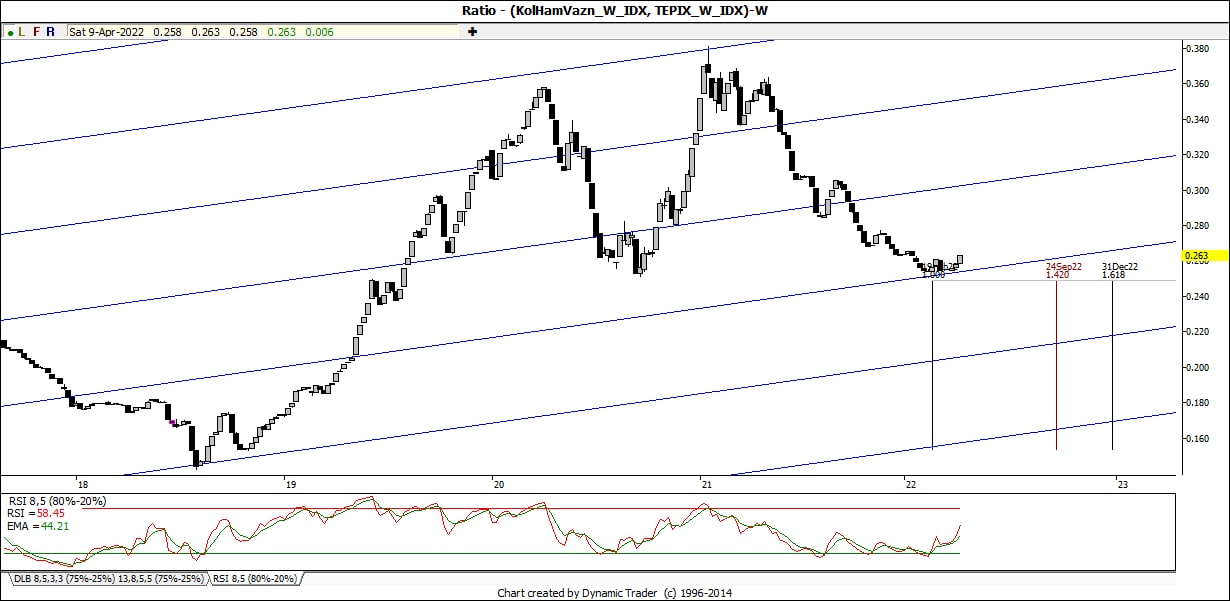Click the black plus crosshair icon
Image resolution: width=1230 pixels, height=601 pixels.
pyautogui.click(x=472, y=32)
